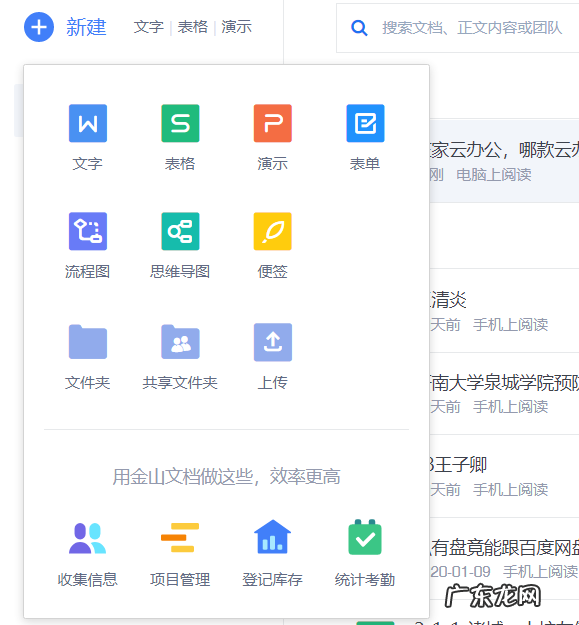Click the 上传 upload icon
Image resolution: width=579 pixels, height=625 pixels.
point(273,342)
